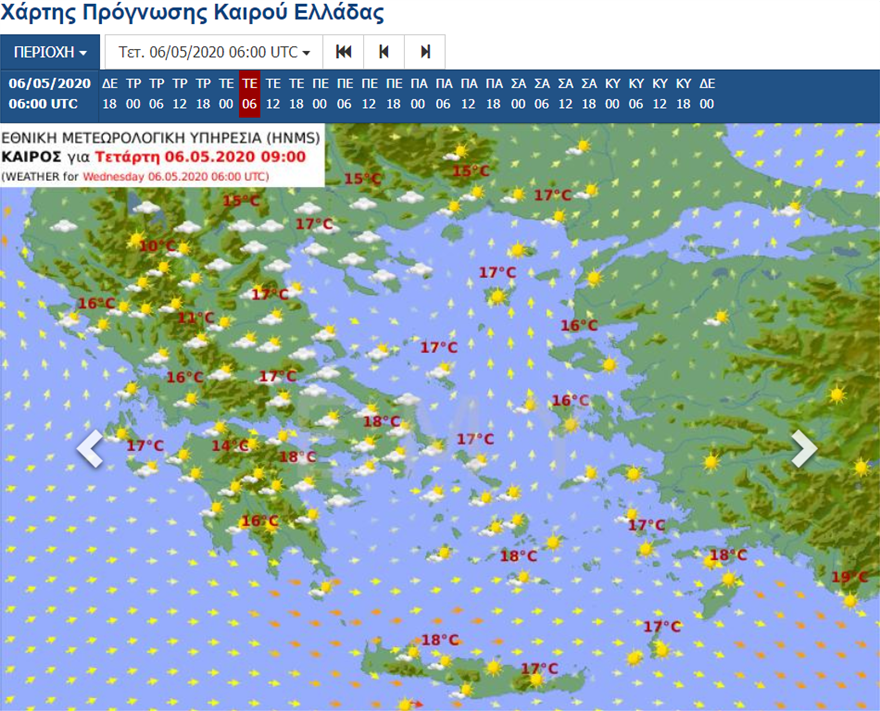
Task: Step forward to next forecast time
Action: click(x=425, y=52)
